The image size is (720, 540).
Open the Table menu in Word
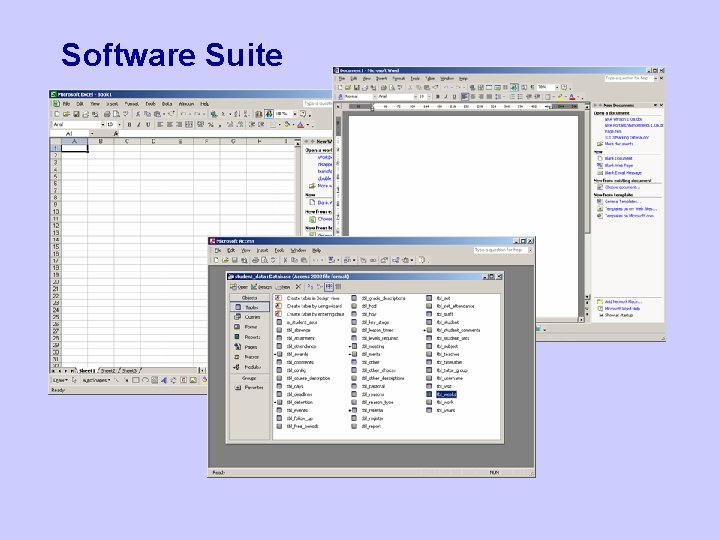430,79
